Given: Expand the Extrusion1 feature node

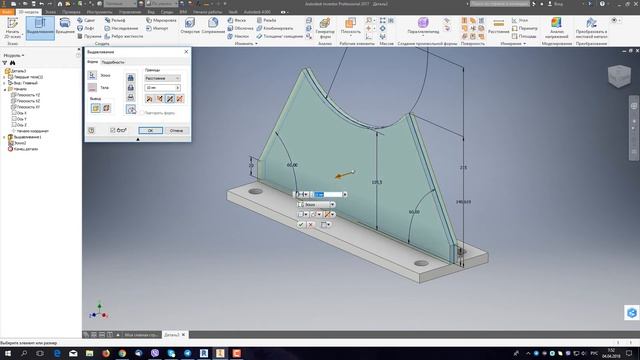Looking at the screenshot, I should tap(4, 137).
